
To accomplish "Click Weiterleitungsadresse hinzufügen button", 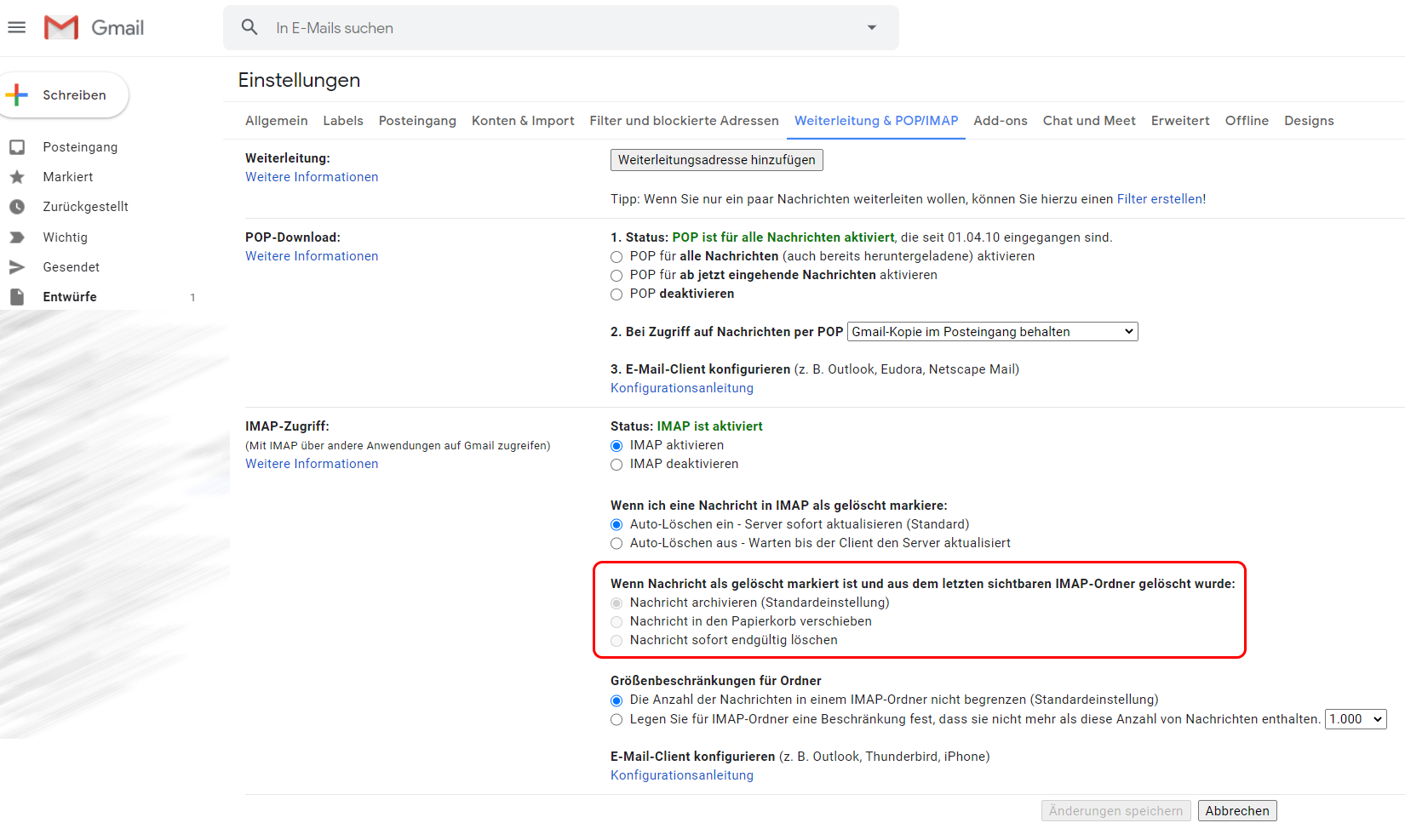I will click(717, 160).
